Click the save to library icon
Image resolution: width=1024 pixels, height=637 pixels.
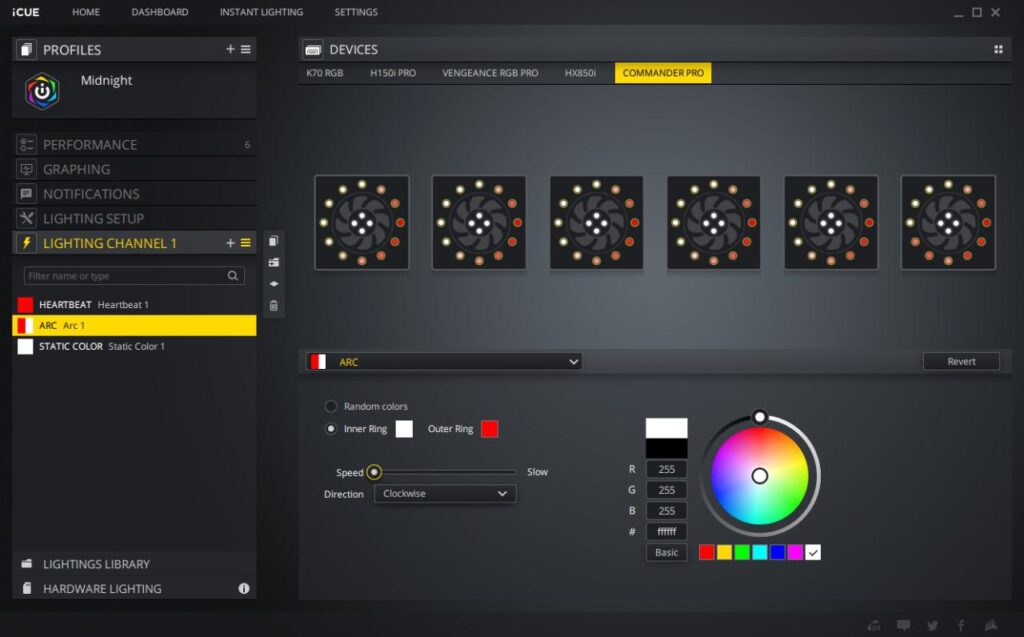274,263
